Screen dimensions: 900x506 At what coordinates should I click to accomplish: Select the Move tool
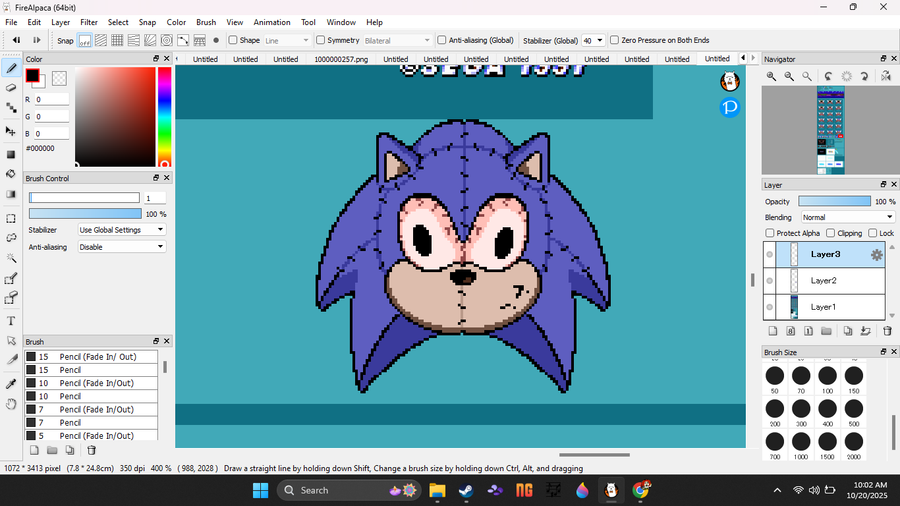[x=11, y=131]
